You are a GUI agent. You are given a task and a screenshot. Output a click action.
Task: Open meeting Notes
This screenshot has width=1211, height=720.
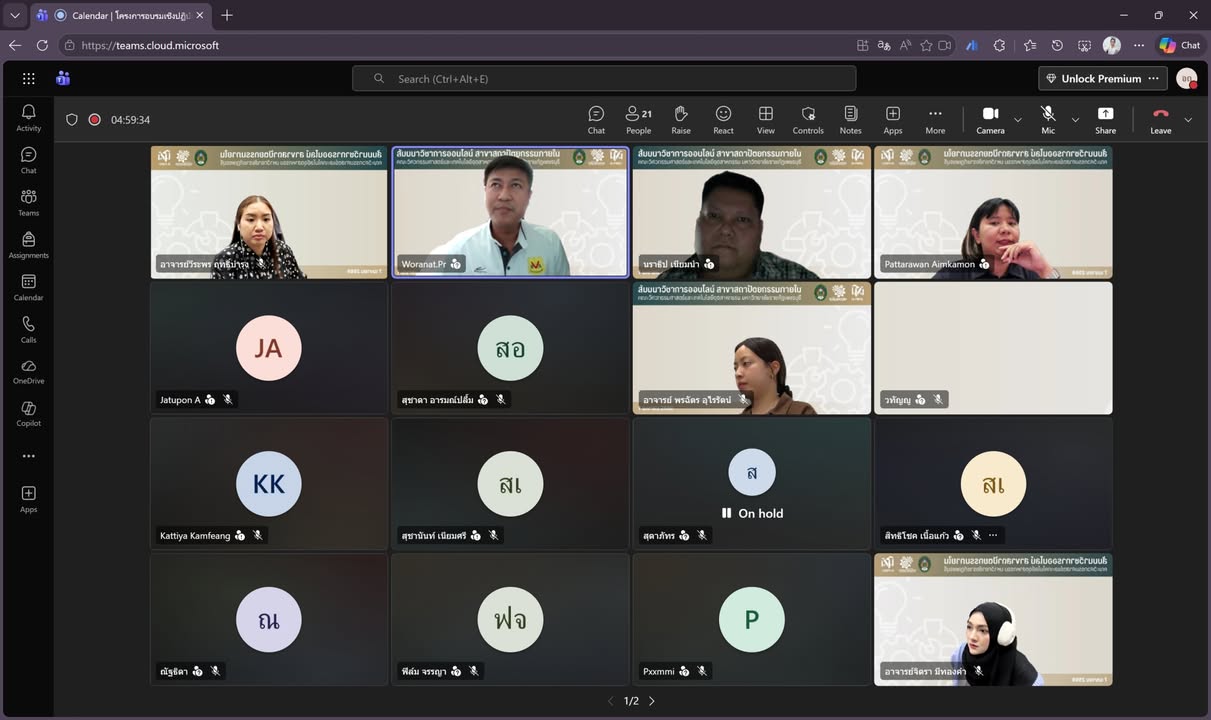point(850,119)
